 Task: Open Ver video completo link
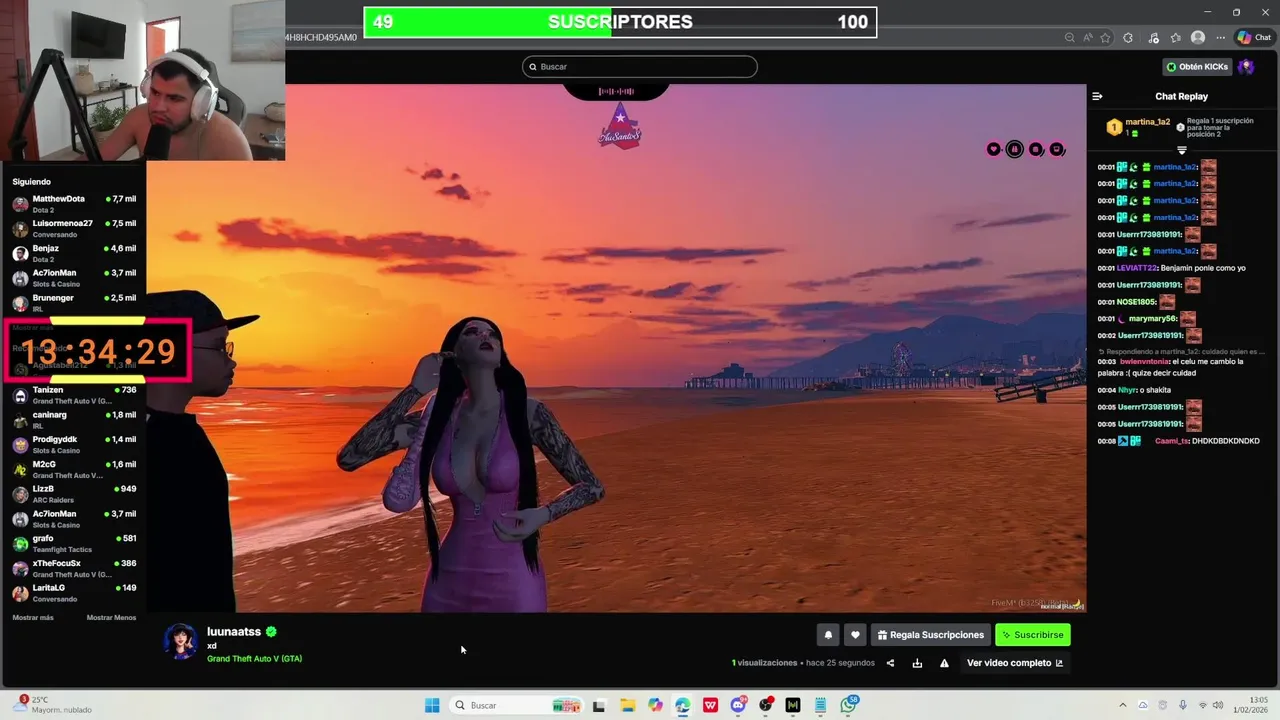pyautogui.click(x=1015, y=663)
